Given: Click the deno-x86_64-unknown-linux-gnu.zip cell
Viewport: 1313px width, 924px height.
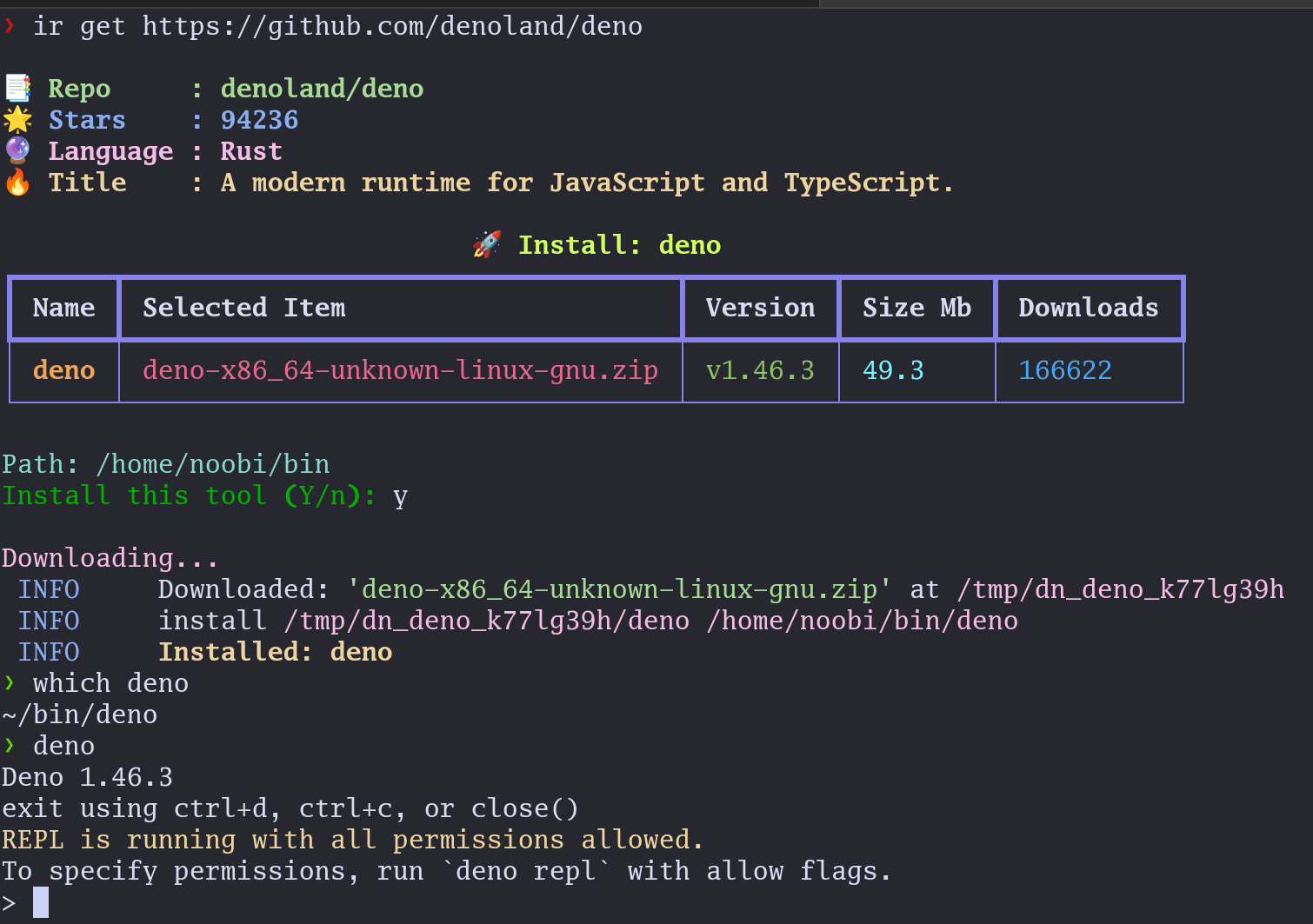Looking at the screenshot, I should 400,370.
